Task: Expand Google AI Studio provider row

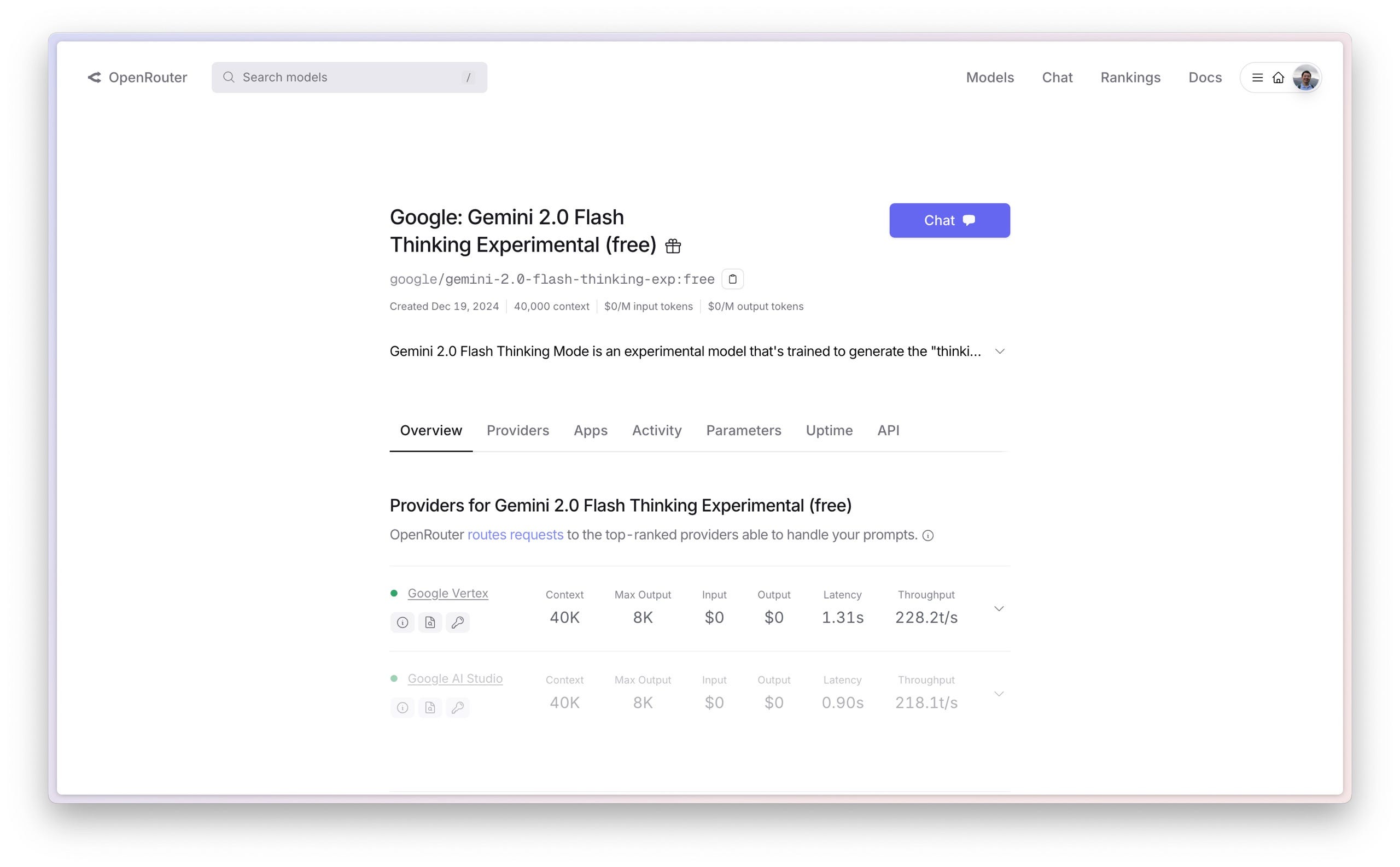Action: (x=999, y=694)
